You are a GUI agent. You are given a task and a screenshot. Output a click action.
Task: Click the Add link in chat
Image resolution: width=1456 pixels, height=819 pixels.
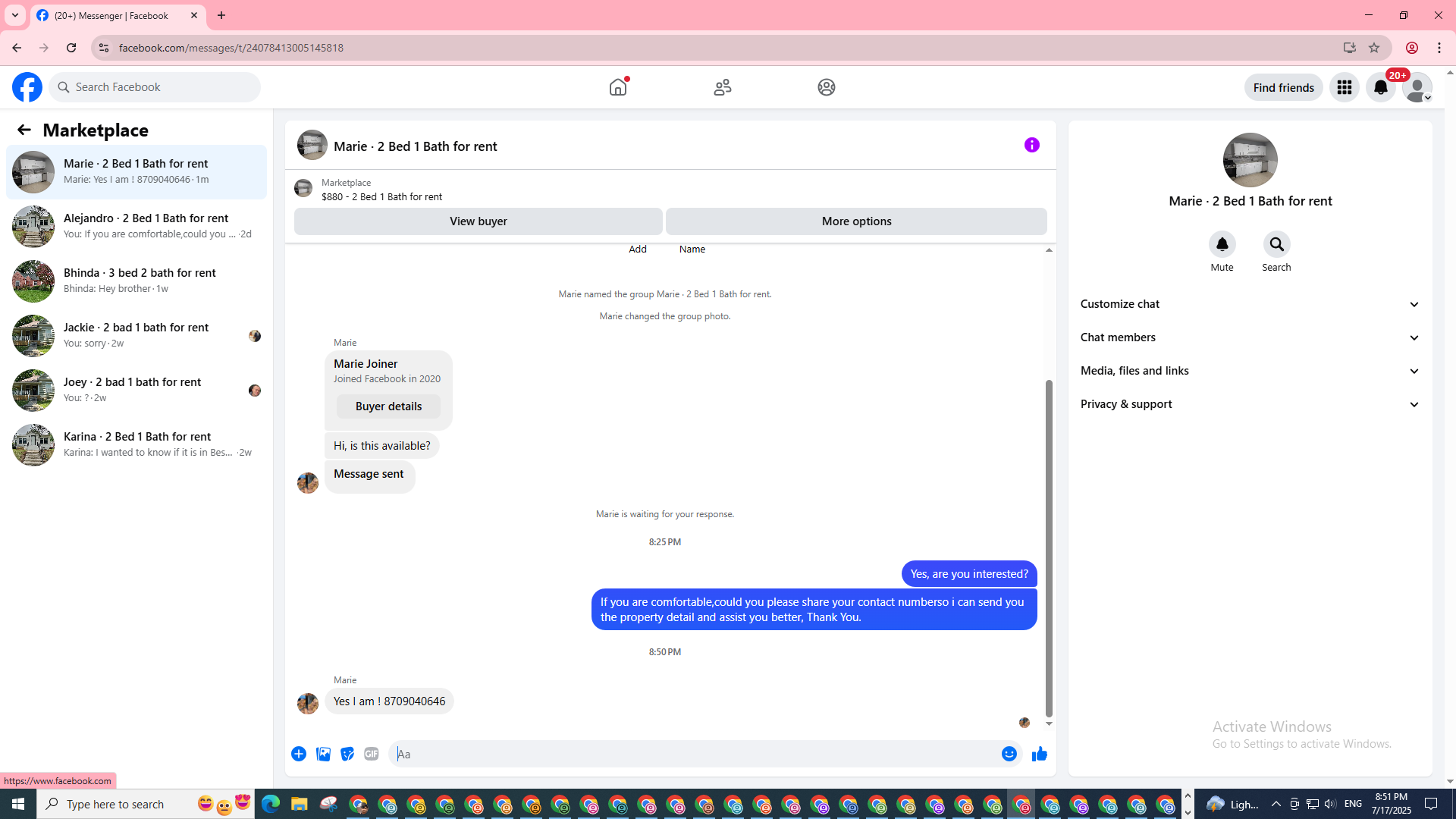coord(638,249)
